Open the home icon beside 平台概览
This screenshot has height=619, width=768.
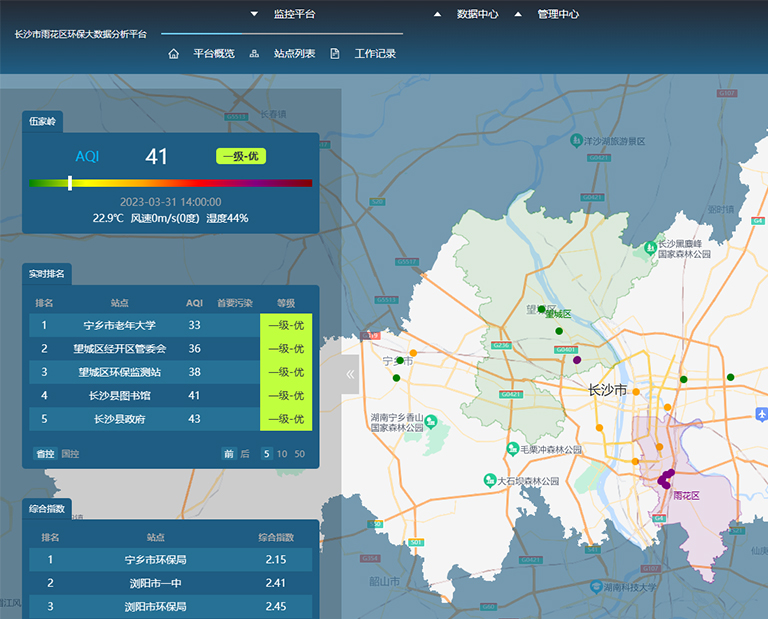tap(173, 54)
